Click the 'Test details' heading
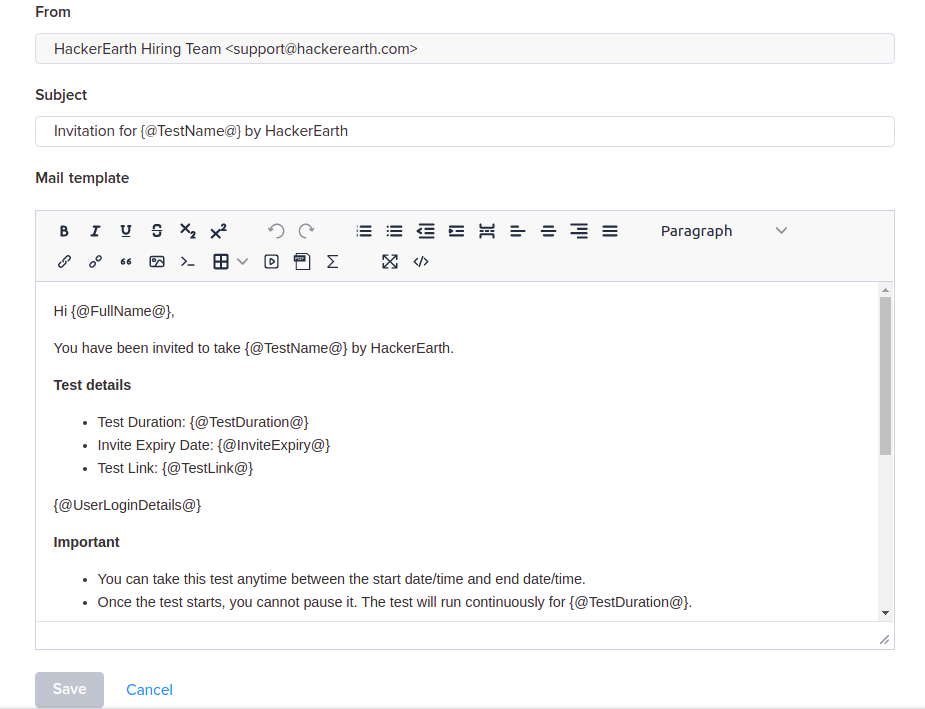This screenshot has width=925, height=709. pos(92,385)
